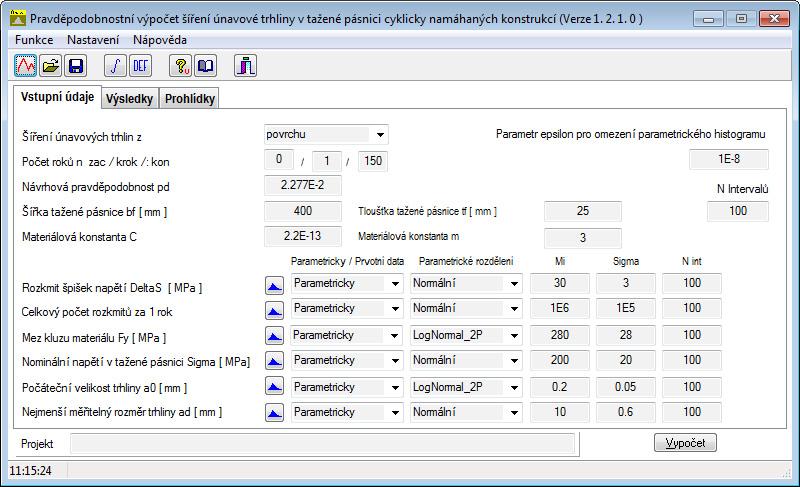Image resolution: width=800 pixels, height=487 pixels.
Task: Open the Funkce menu
Action: 34,40
